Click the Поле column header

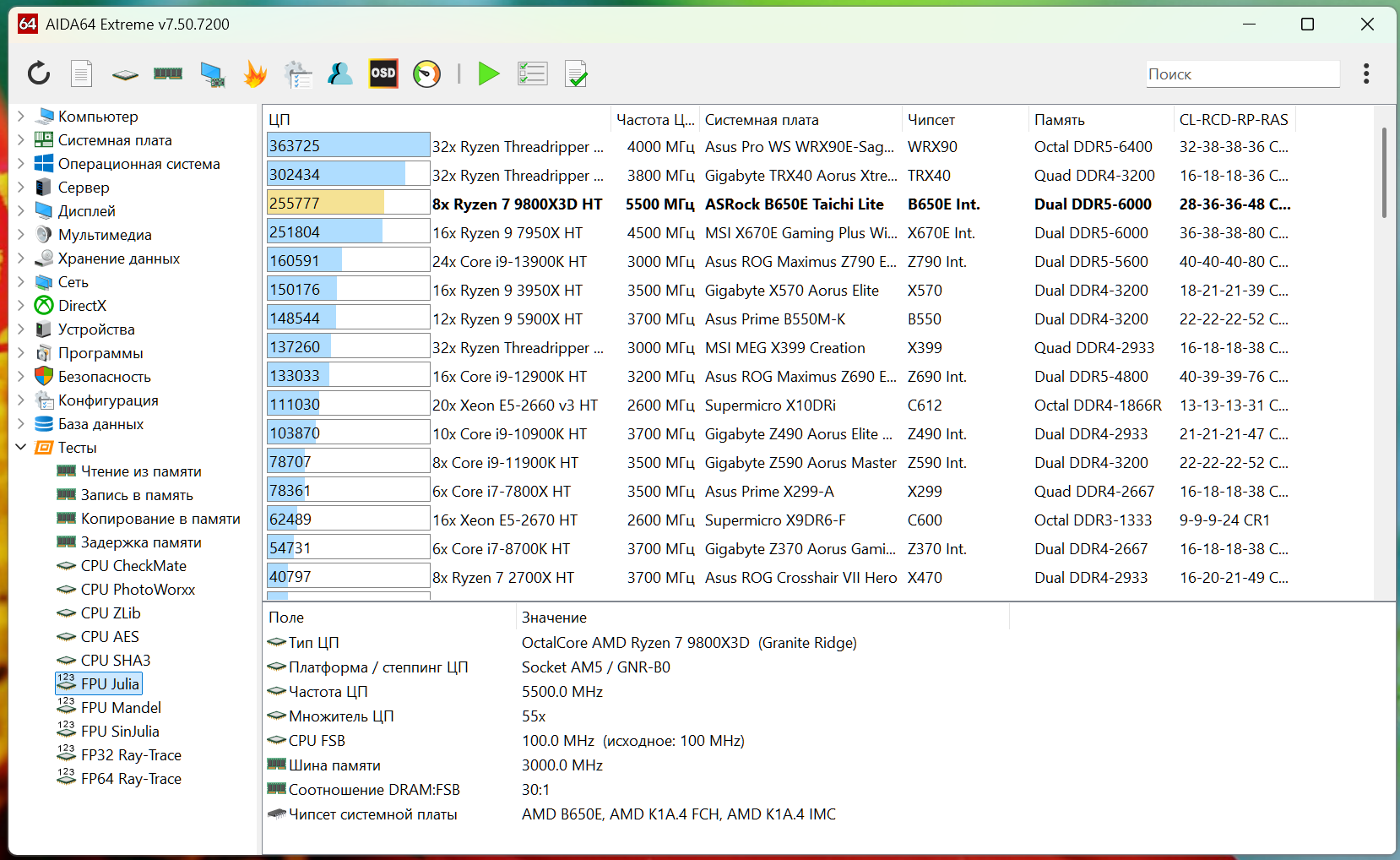pos(389,617)
